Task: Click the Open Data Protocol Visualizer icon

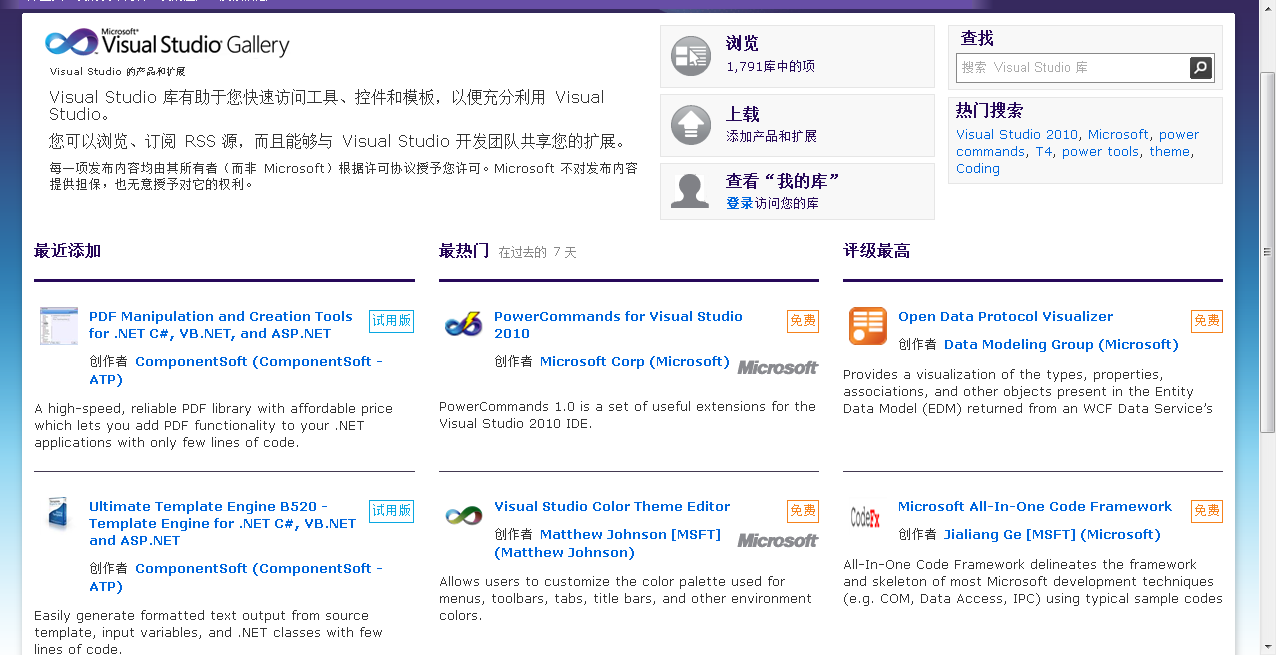Action: [x=867, y=326]
